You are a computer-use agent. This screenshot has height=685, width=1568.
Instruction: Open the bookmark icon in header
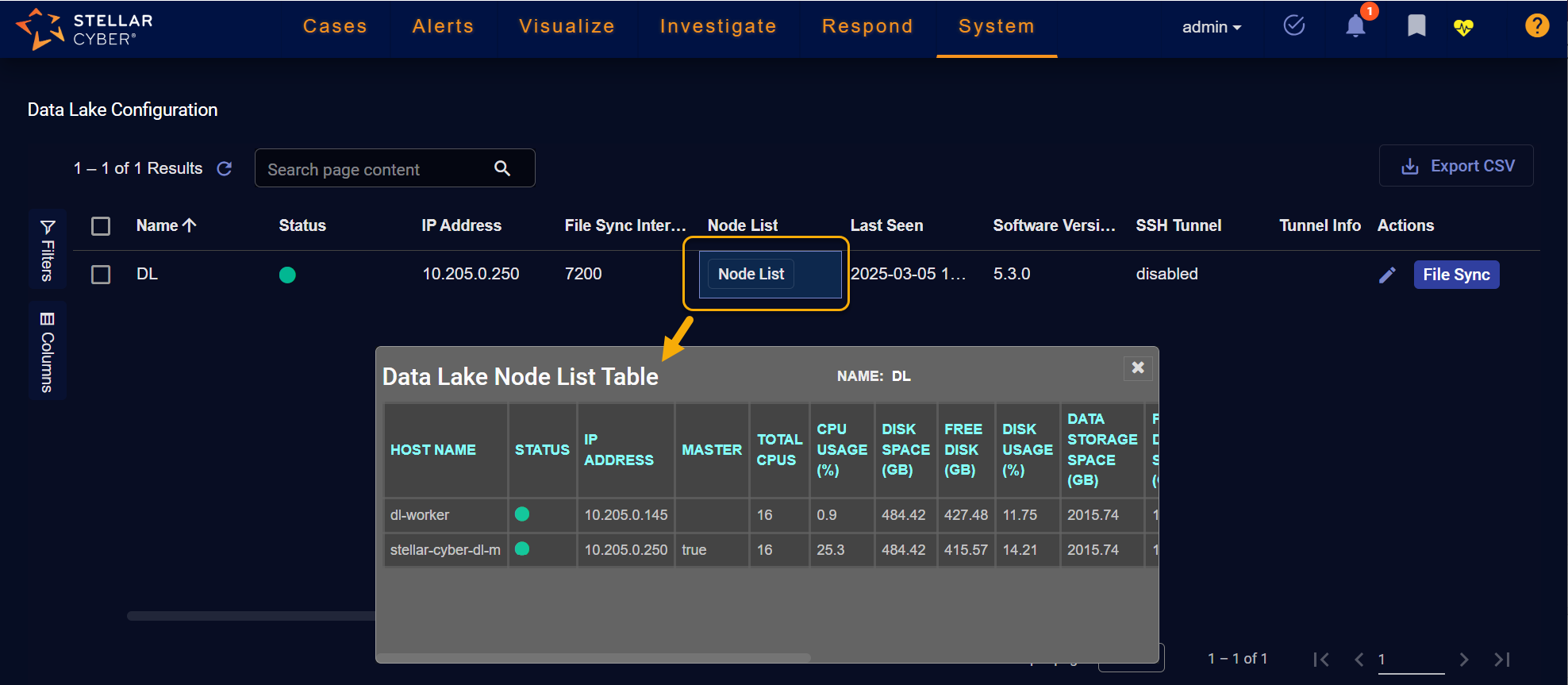click(1416, 26)
